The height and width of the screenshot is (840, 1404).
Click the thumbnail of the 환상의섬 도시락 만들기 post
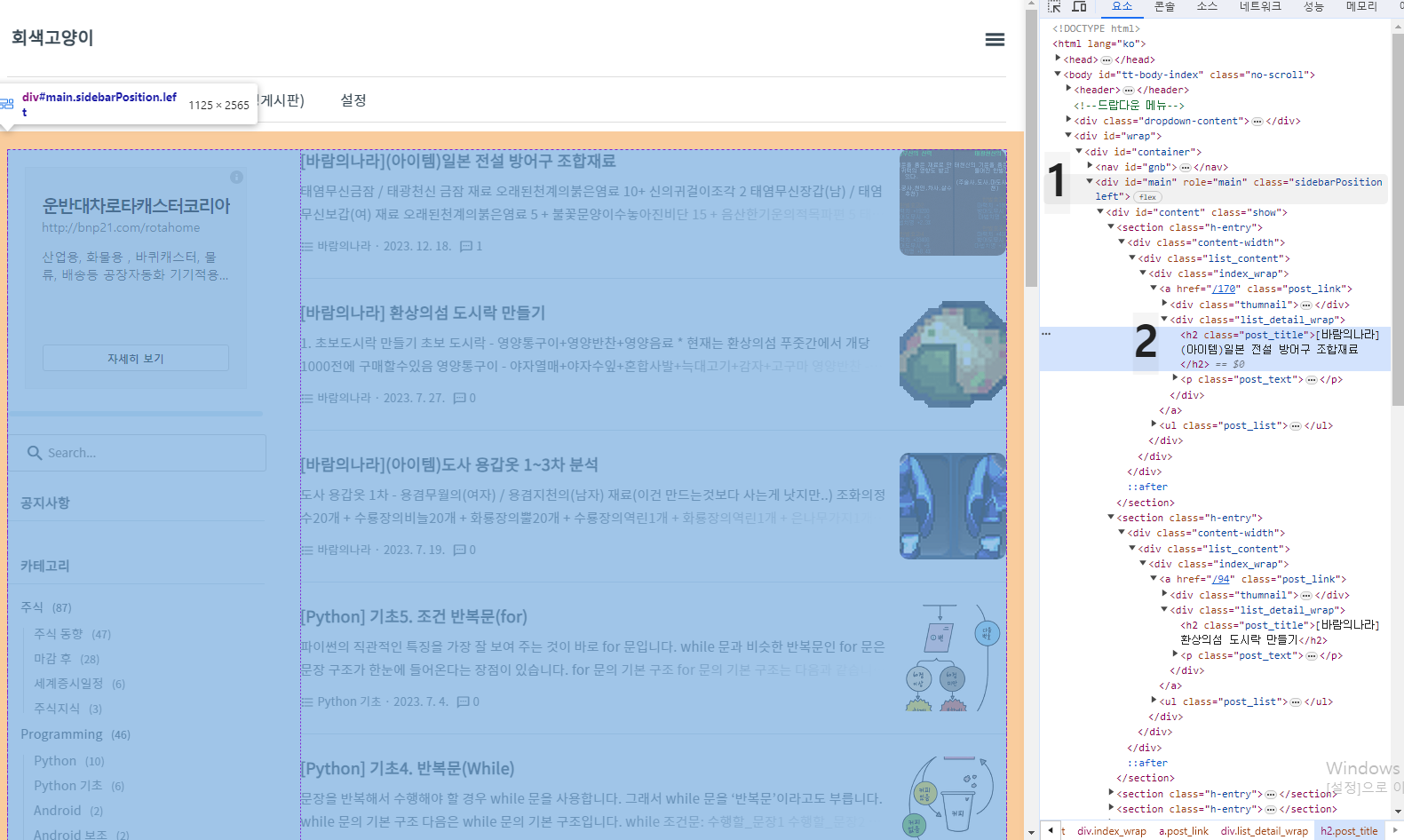click(953, 354)
